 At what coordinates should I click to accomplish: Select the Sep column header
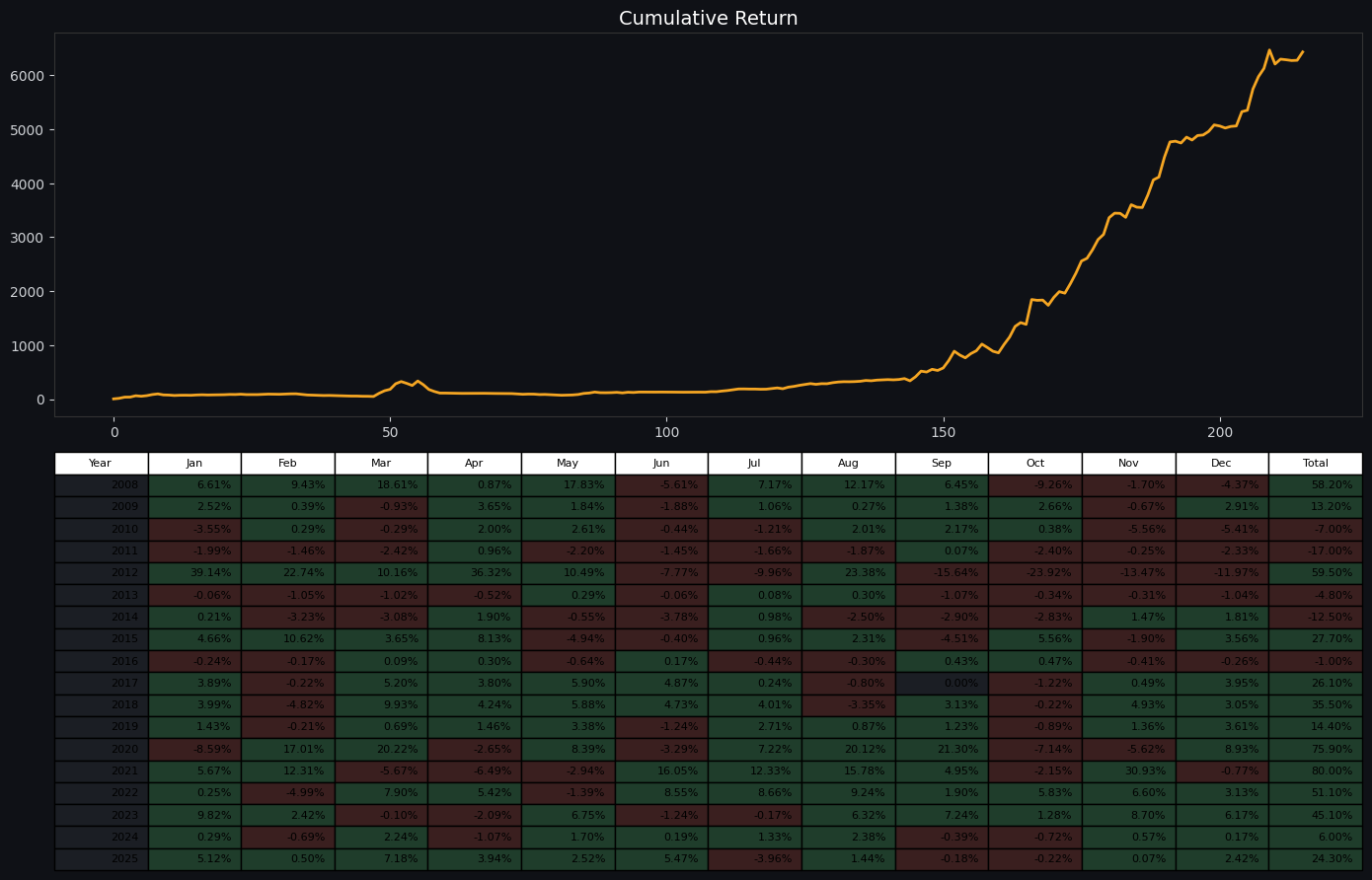[x=942, y=463]
